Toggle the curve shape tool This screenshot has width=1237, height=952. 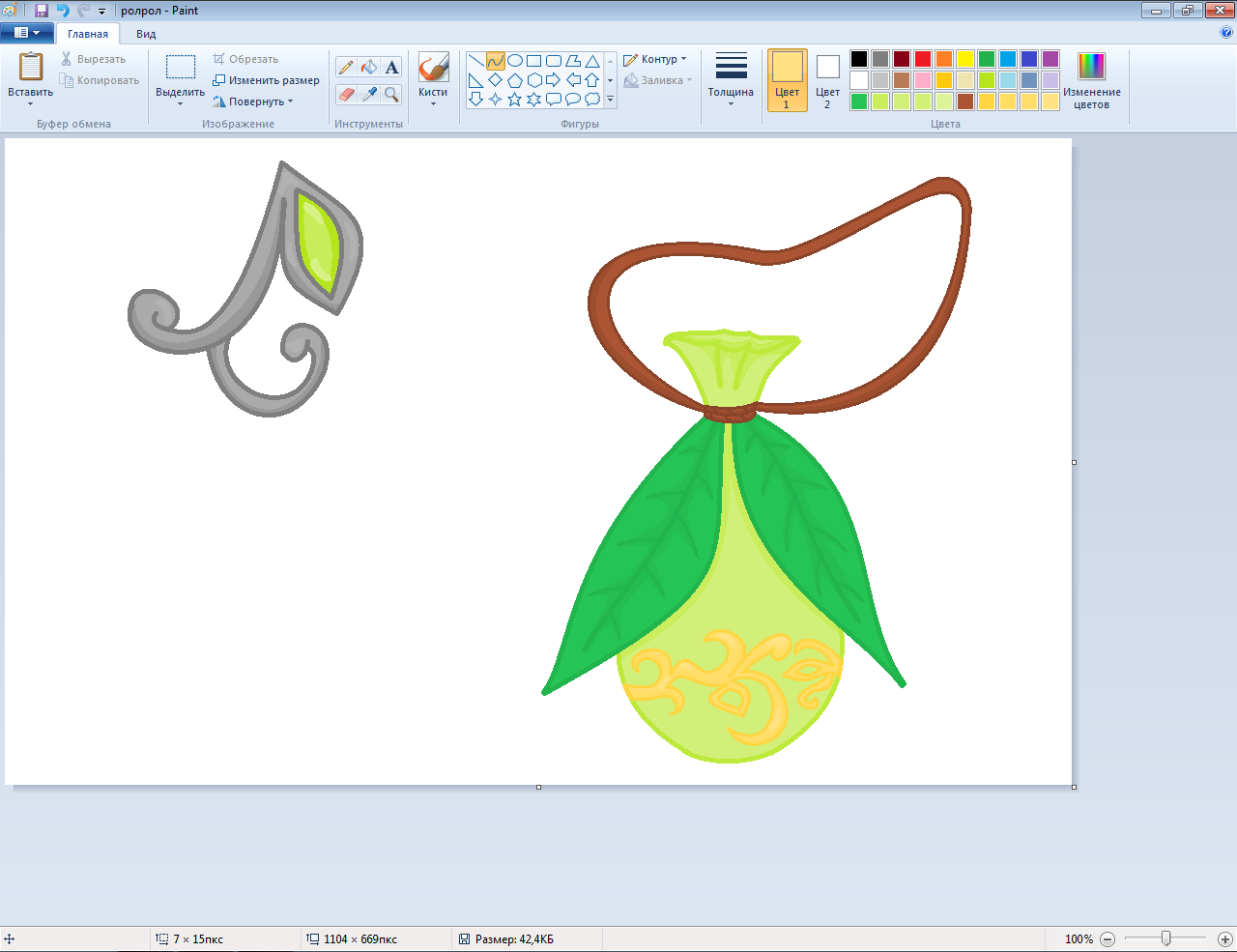tap(495, 61)
